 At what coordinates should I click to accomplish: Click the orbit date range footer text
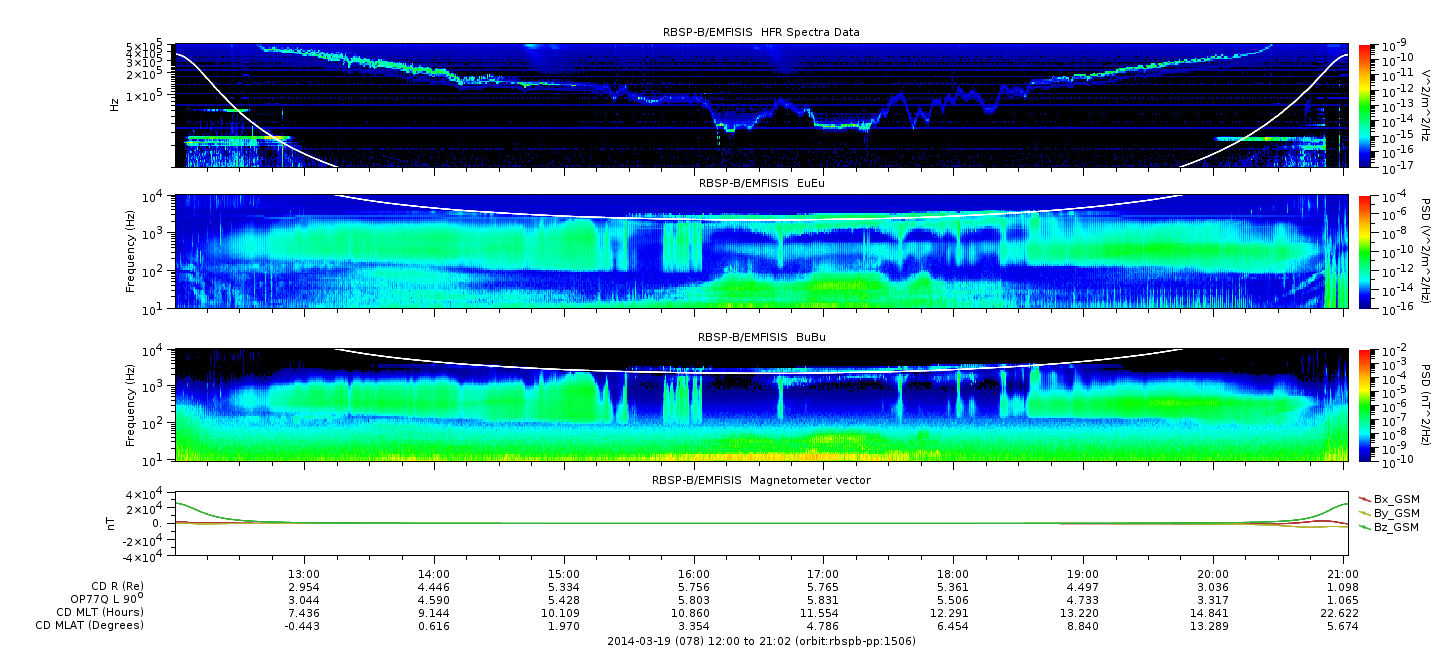coord(761,641)
